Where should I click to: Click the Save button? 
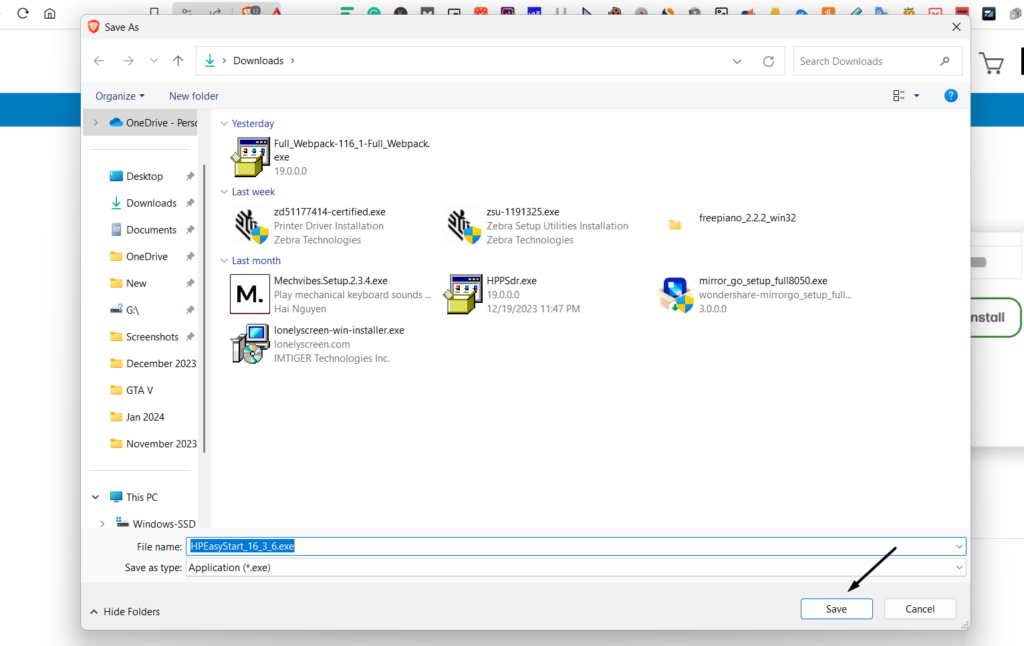(x=836, y=609)
